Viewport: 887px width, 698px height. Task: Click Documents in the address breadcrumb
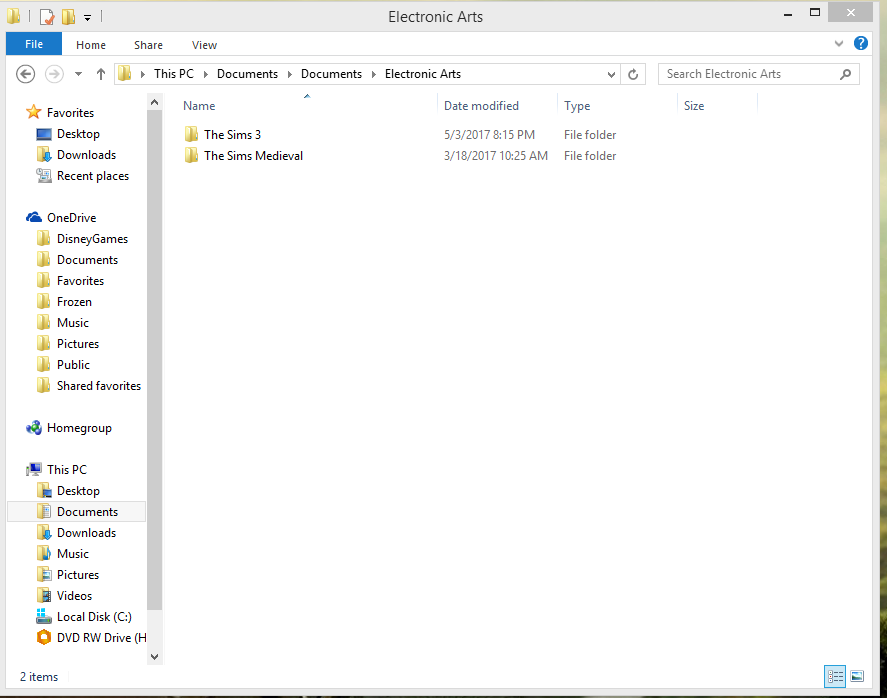[x=247, y=74]
